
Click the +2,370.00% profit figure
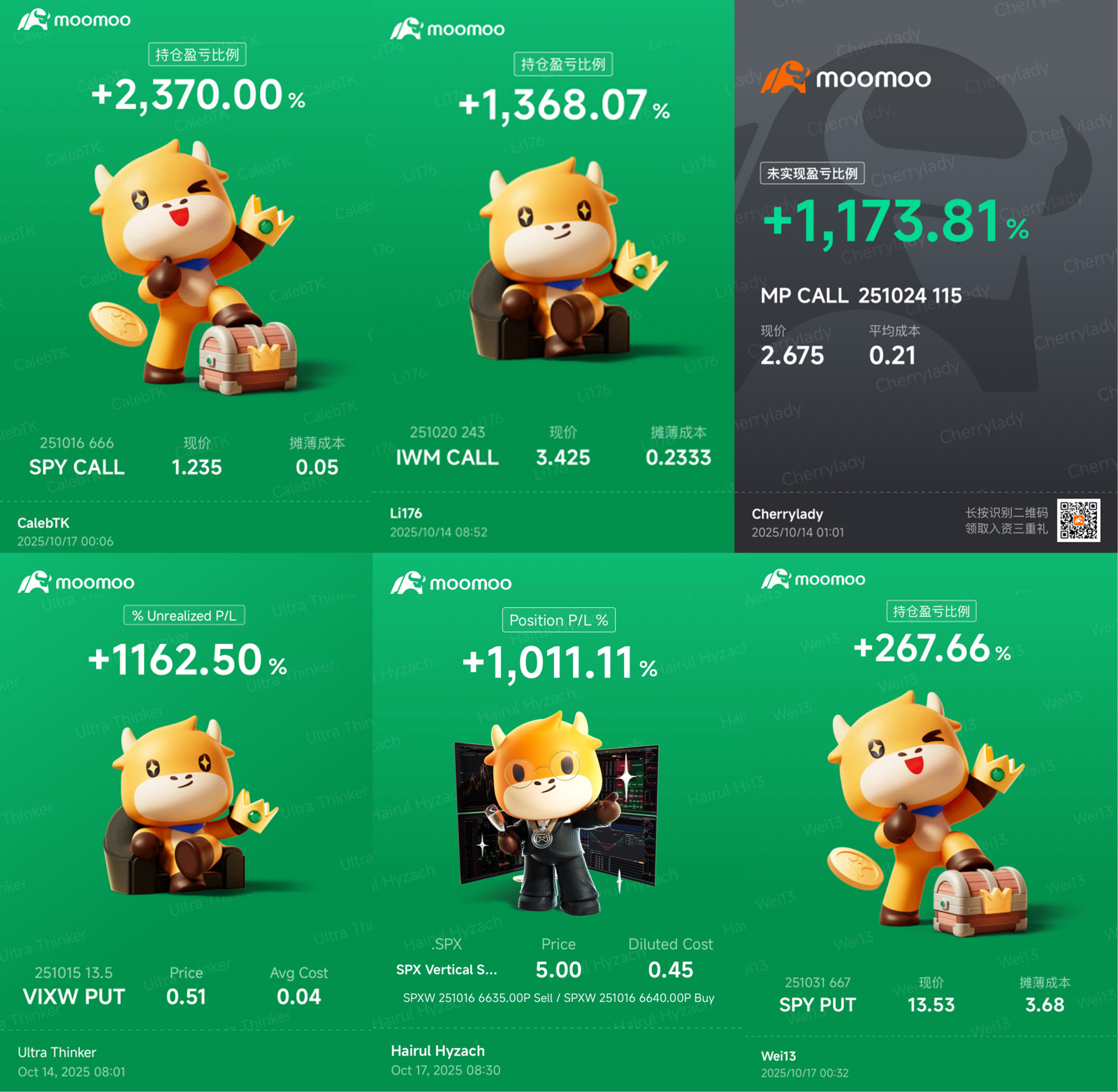pos(198,95)
